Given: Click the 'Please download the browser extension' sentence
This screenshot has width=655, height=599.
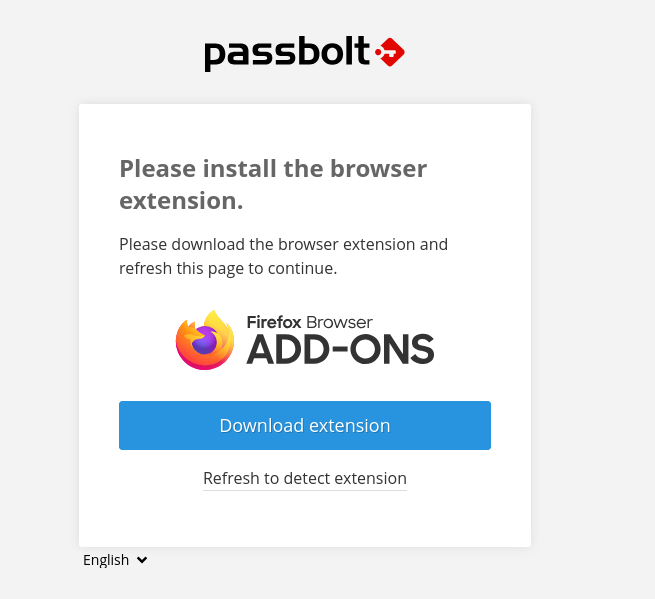Looking at the screenshot, I should 283,244.
